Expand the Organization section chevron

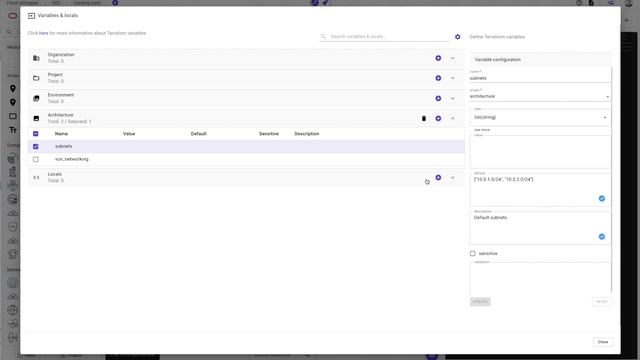(453, 58)
